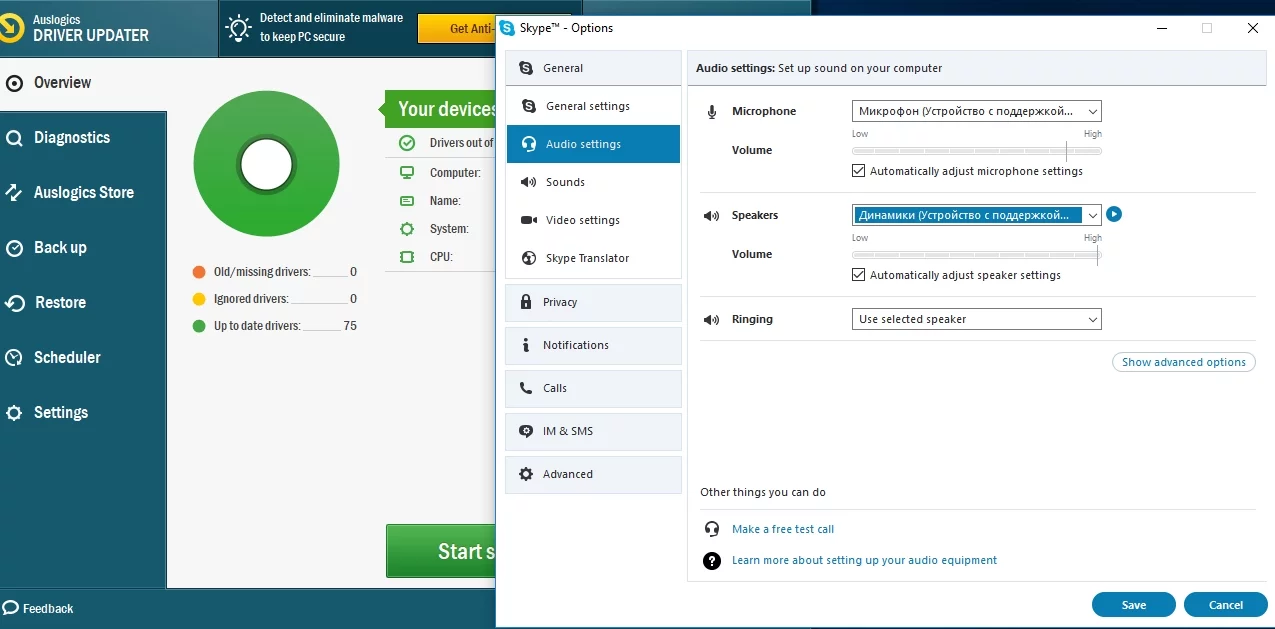Open General settings in Skype Options
1275x629 pixels.
pos(593,106)
